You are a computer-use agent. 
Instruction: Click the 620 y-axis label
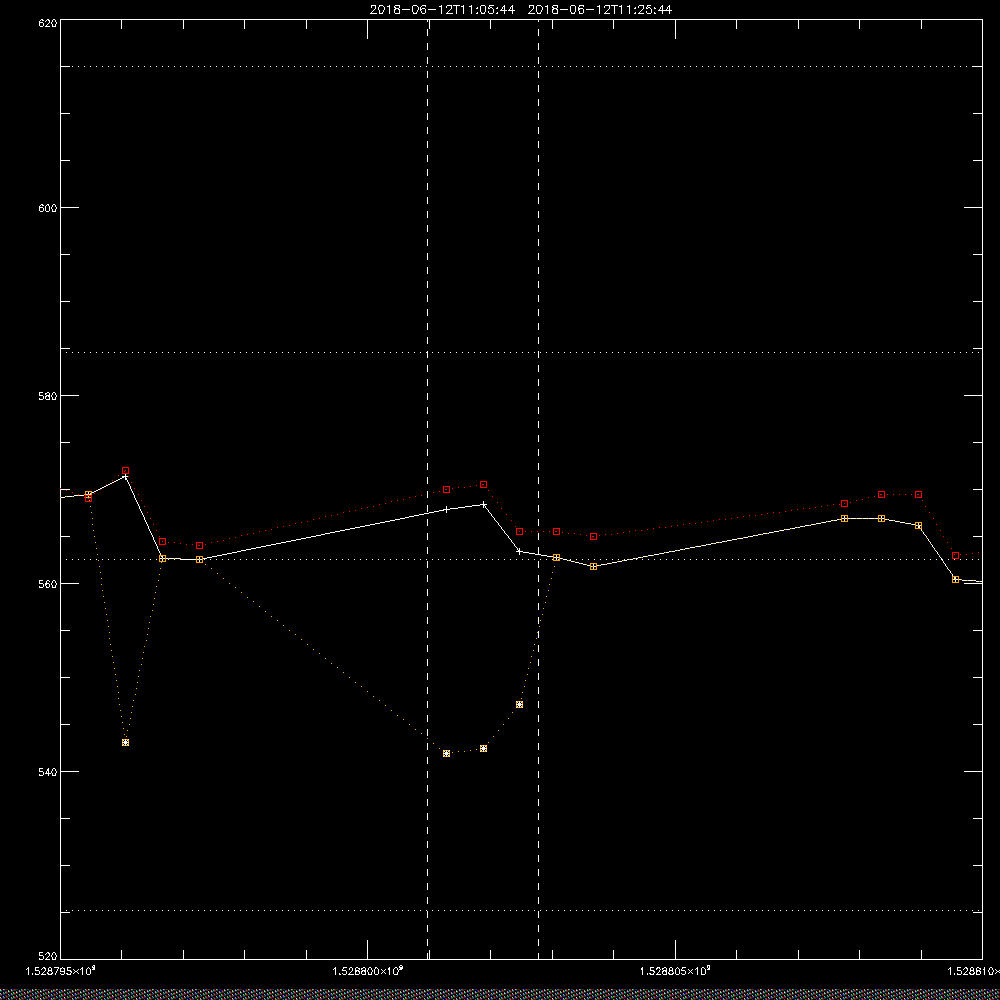click(48, 23)
